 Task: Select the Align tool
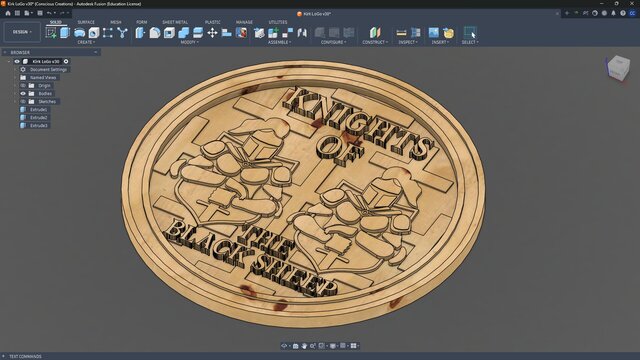(x=227, y=33)
